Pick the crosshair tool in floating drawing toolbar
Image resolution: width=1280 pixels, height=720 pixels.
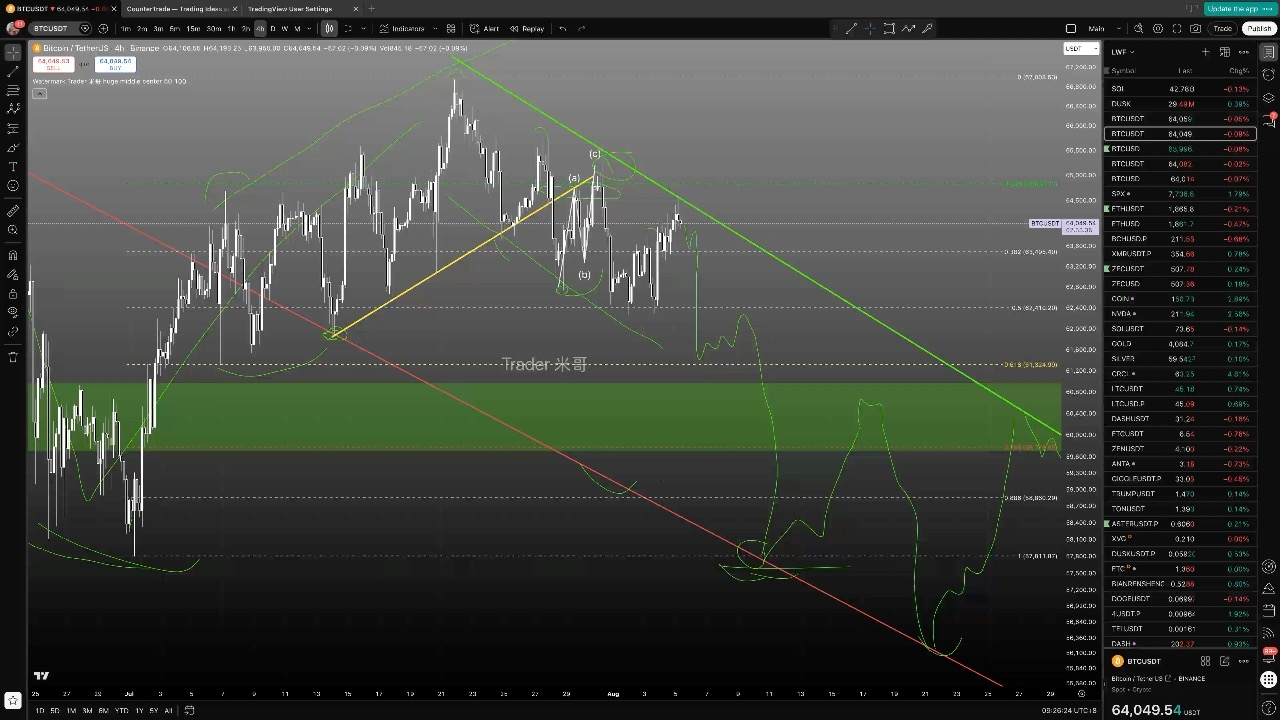pyautogui.click(x=870, y=28)
